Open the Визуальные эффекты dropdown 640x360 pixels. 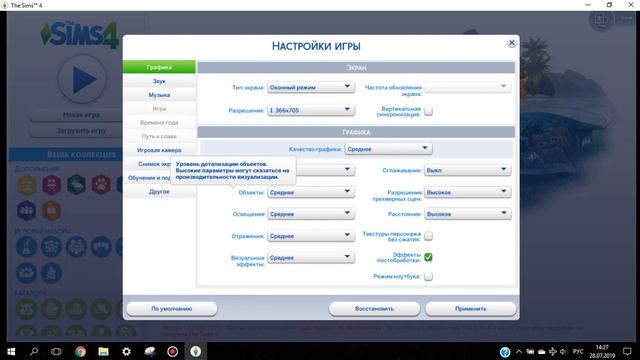click(x=311, y=258)
